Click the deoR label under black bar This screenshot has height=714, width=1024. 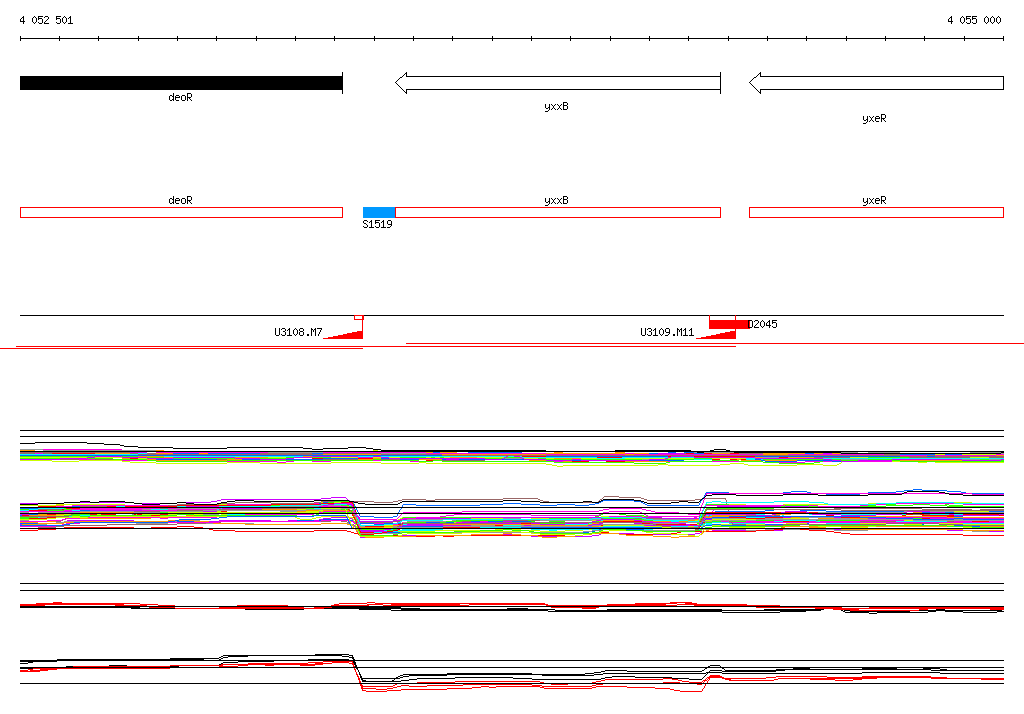click(x=180, y=97)
